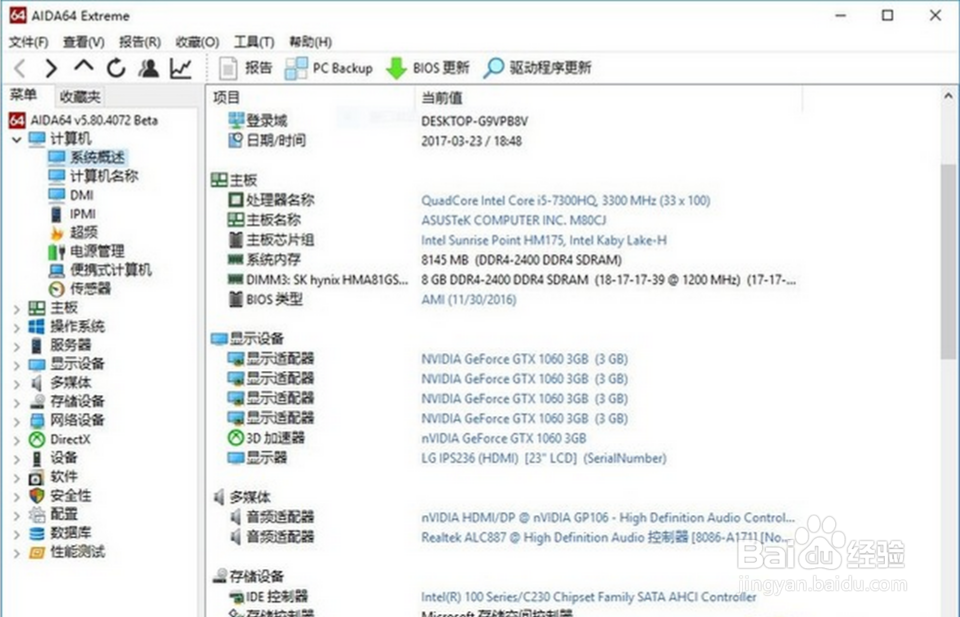This screenshot has height=617, width=960.
Task: Open the Realtek ALC887 audio link
Action: click(606, 537)
